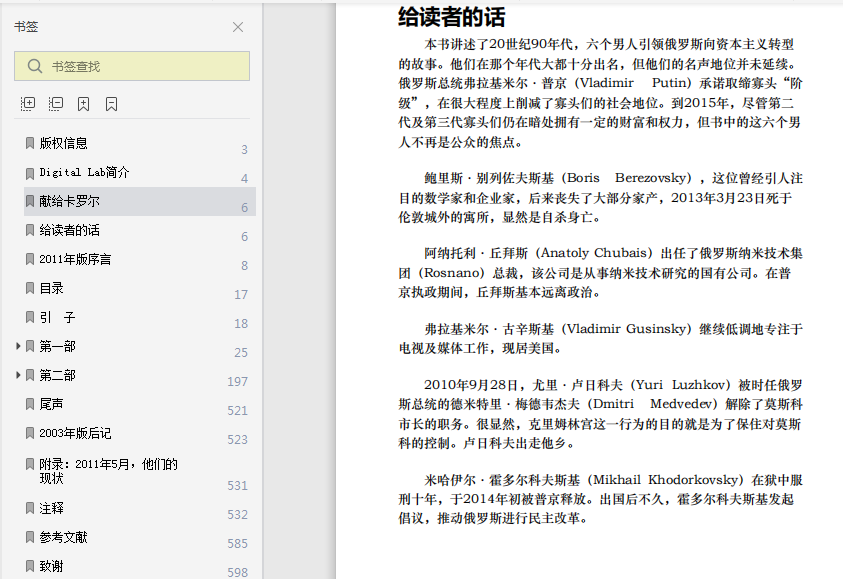Click the word Rosnano in the document
The width and height of the screenshot is (843, 579).
coord(451,273)
